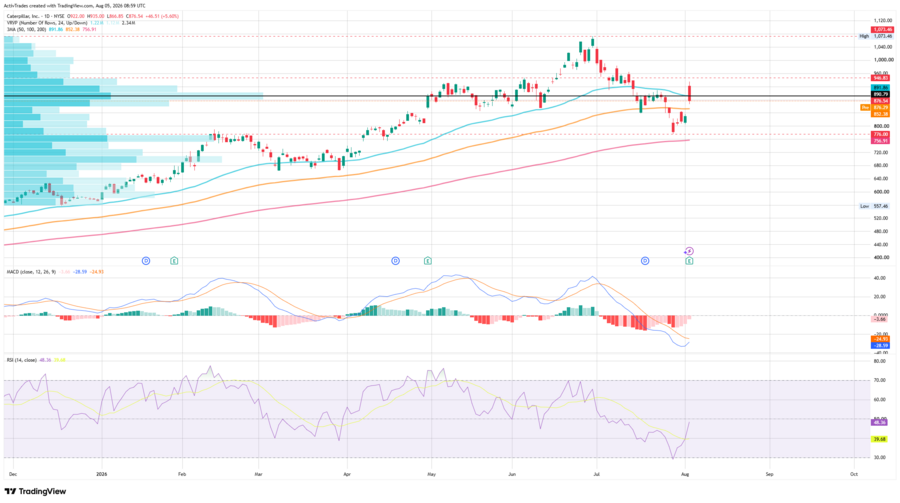Select the VRVP indicator legend

pos(71,22)
